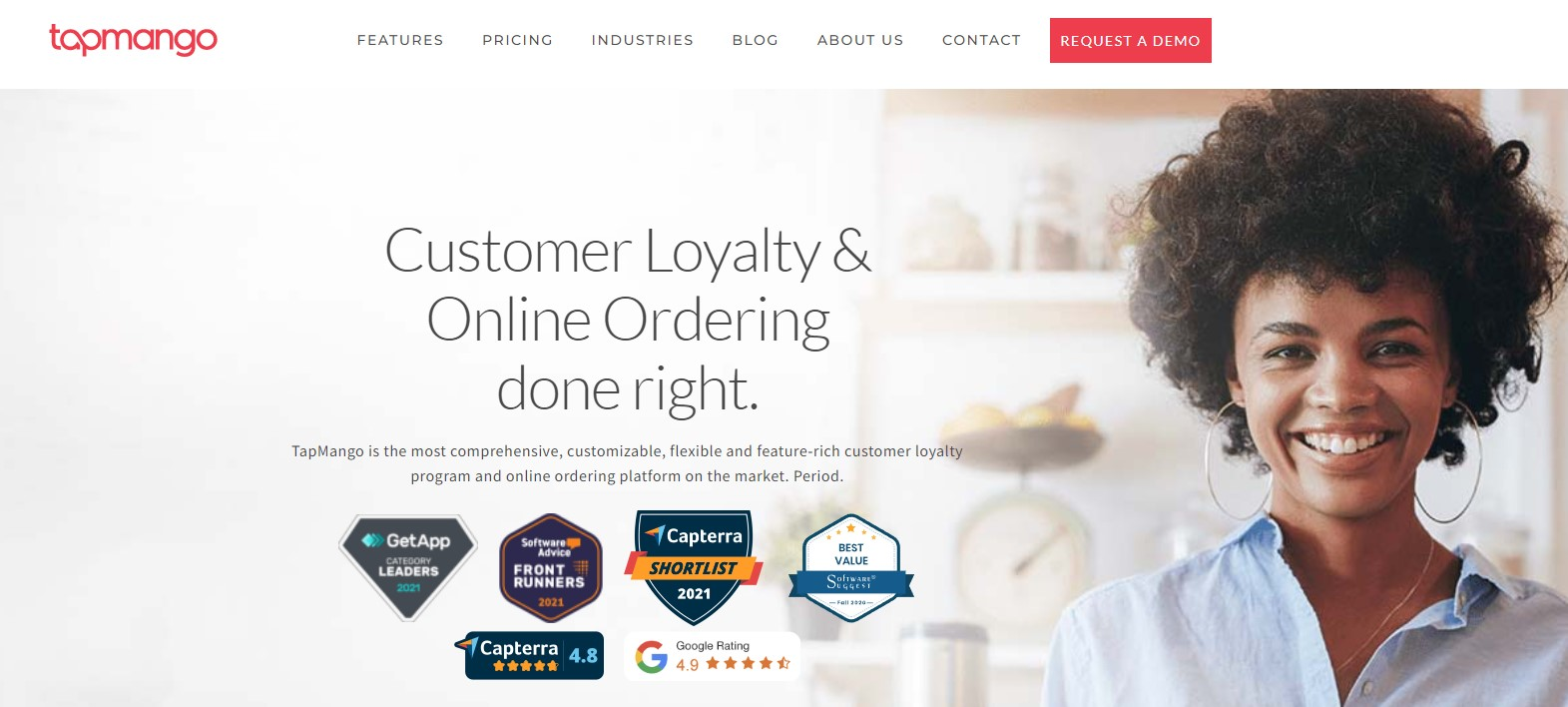Open the Industries menu

click(x=642, y=40)
